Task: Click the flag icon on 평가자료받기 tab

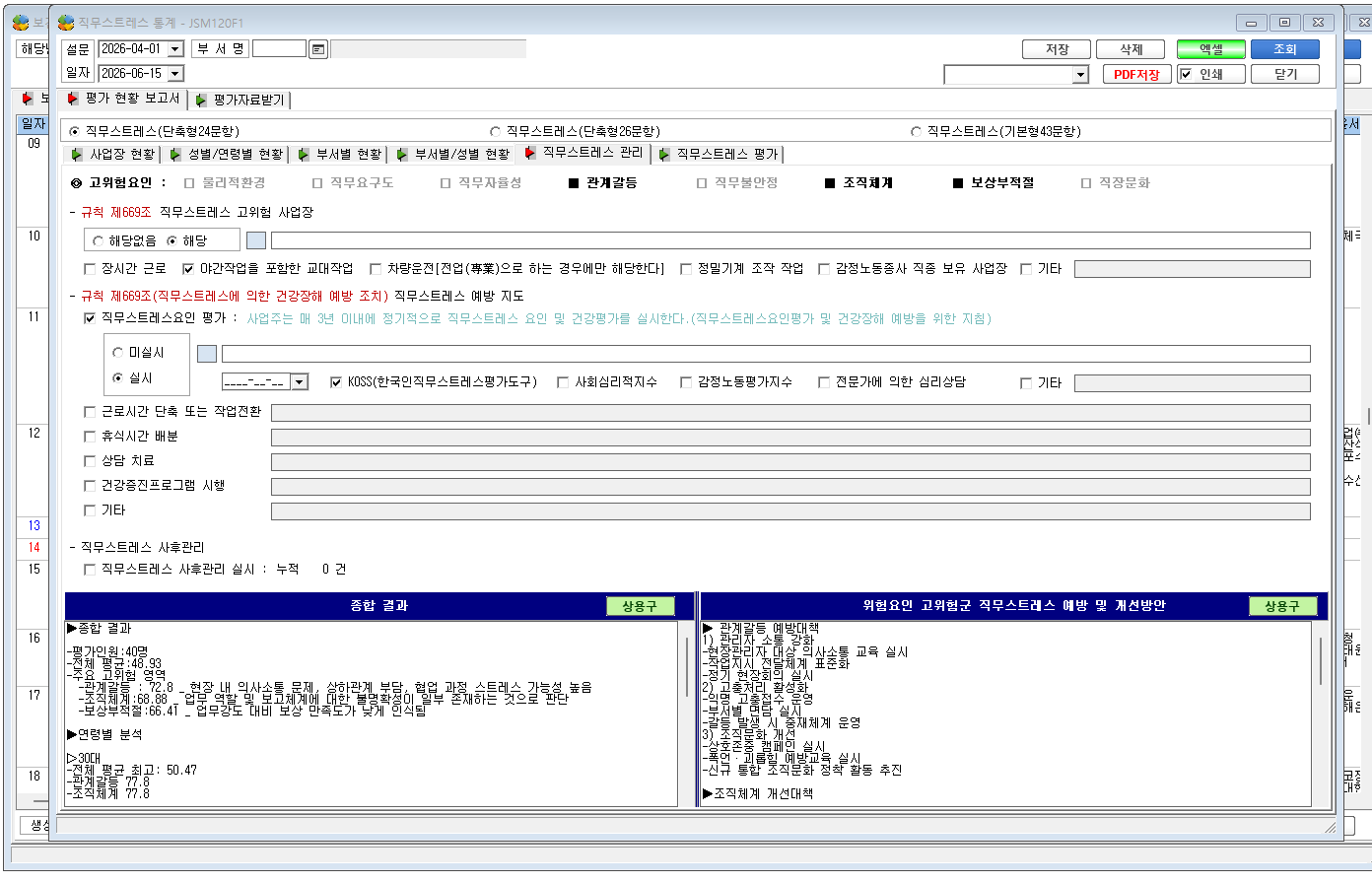Action: [201, 100]
